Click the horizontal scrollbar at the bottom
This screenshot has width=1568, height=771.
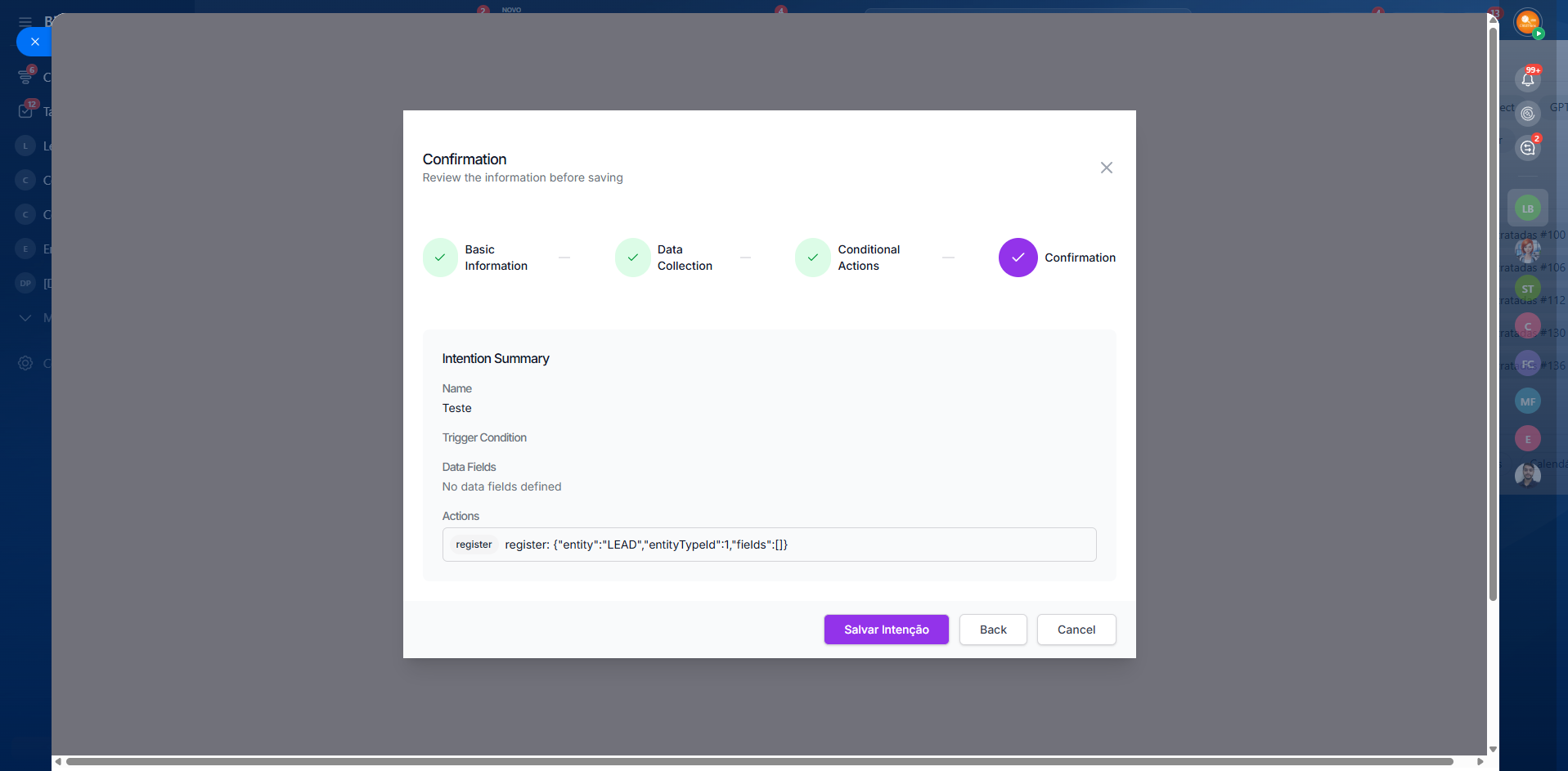coord(759,761)
